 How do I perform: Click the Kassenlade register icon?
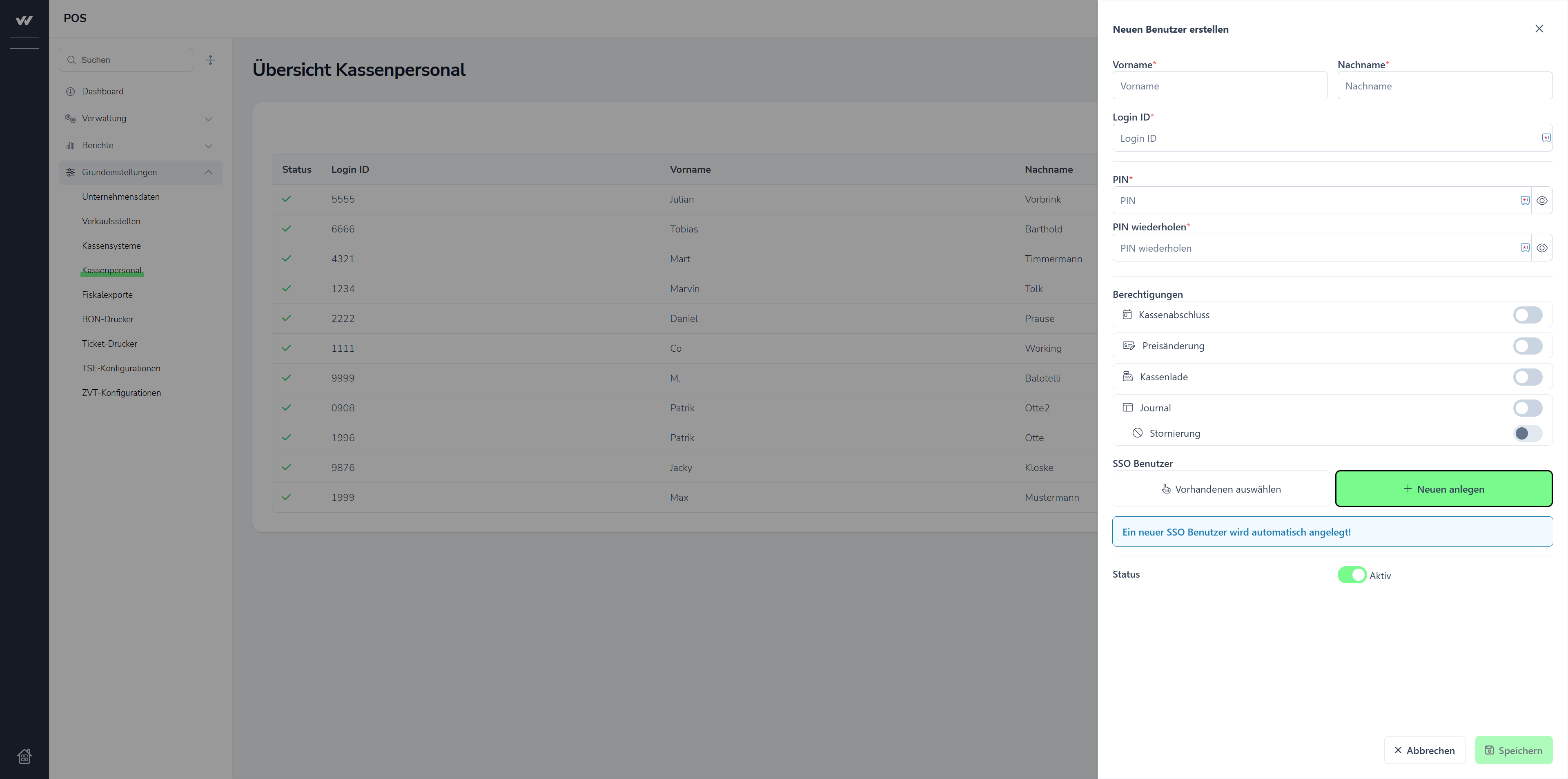pos(1127,376)
